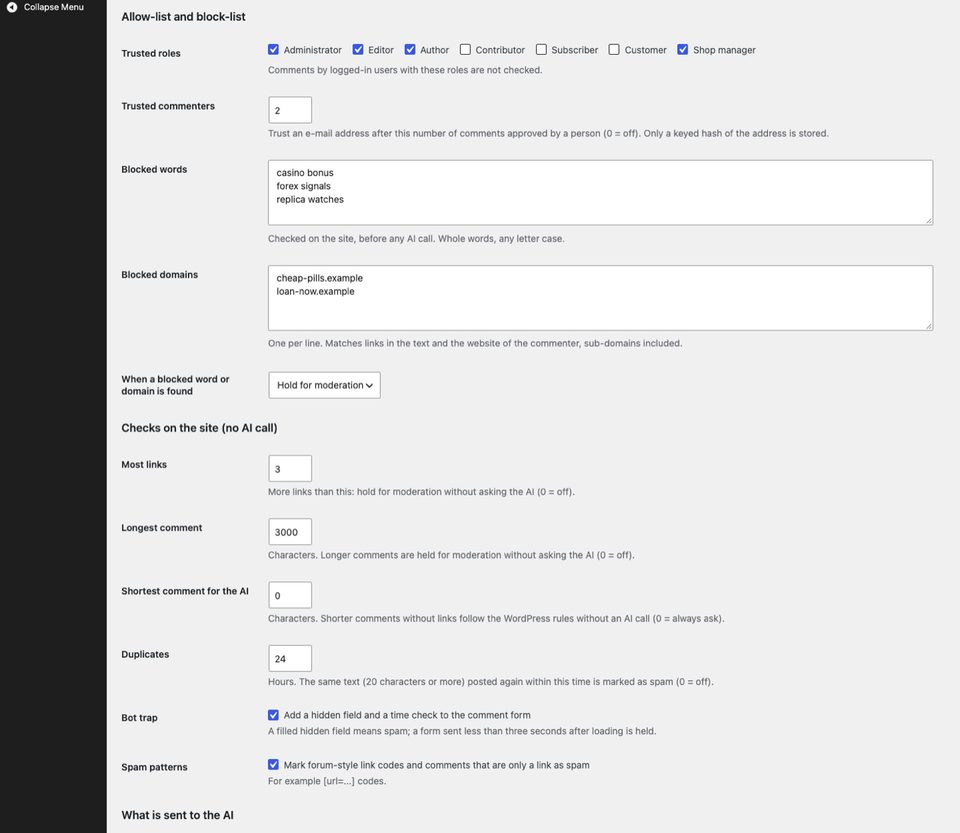Image resolution: width=960 pixels, height=833 pixels.
Task: Click the 'Duplicates' row label
Action: coord(145,654)
